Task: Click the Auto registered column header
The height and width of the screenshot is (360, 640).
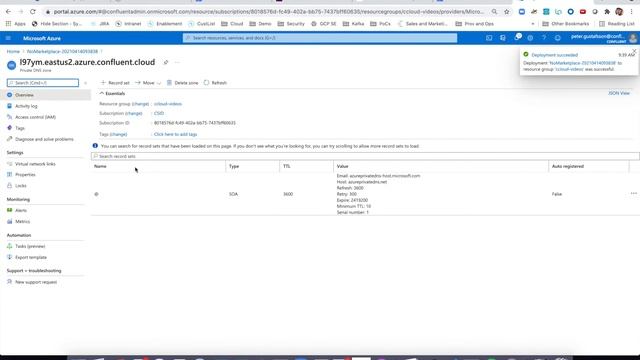Action: click(568, 167)
